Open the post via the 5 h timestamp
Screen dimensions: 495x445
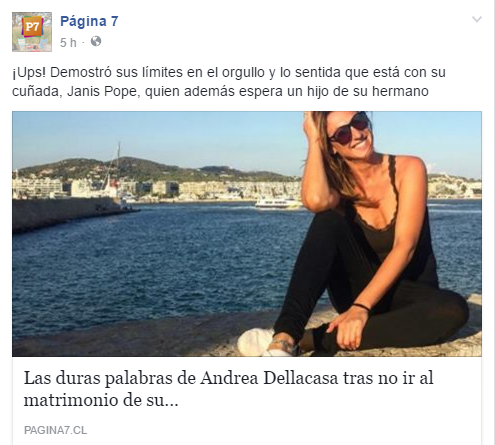[68, 43]
